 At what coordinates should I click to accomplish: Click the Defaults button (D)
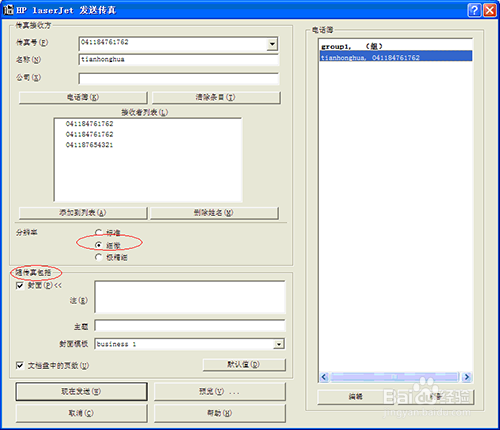pyautogui.click(x=244, y=365)
